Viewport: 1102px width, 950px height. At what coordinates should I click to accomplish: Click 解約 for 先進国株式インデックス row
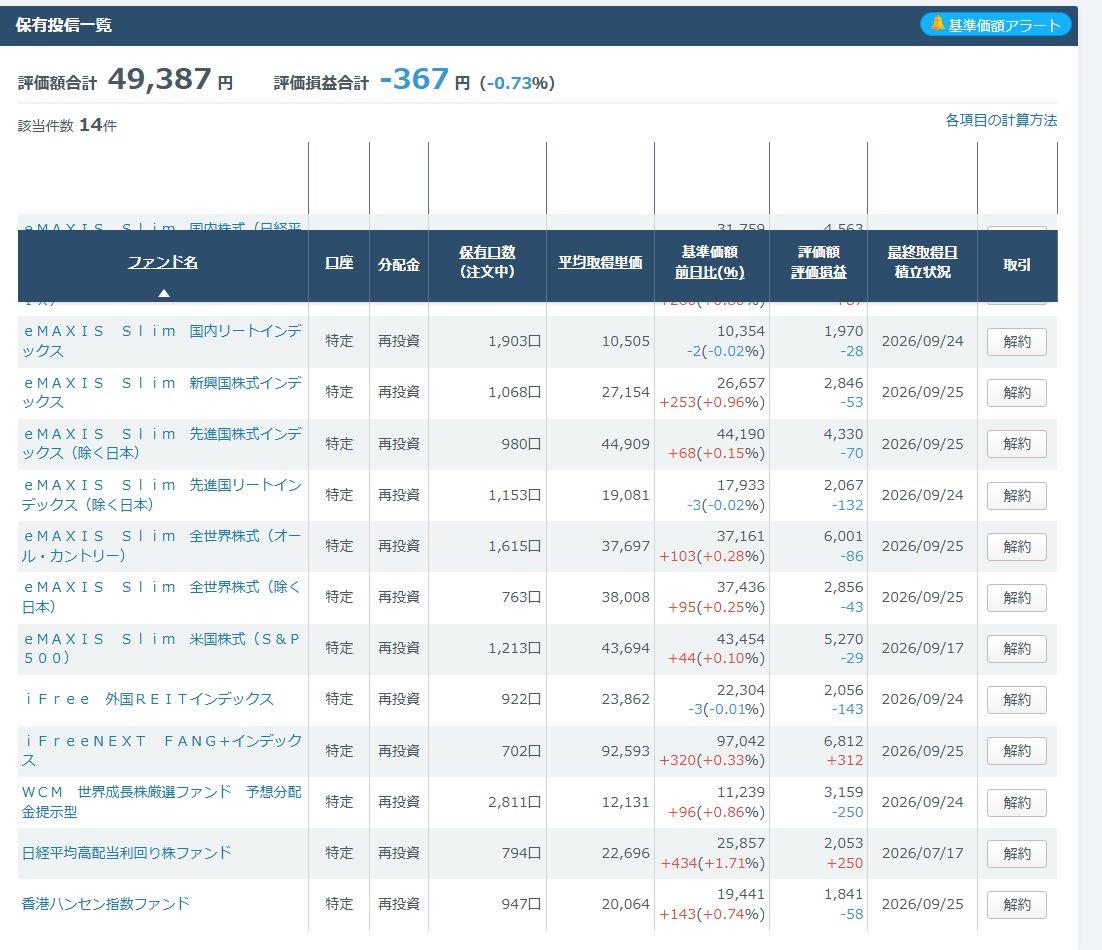(1016, 444)
